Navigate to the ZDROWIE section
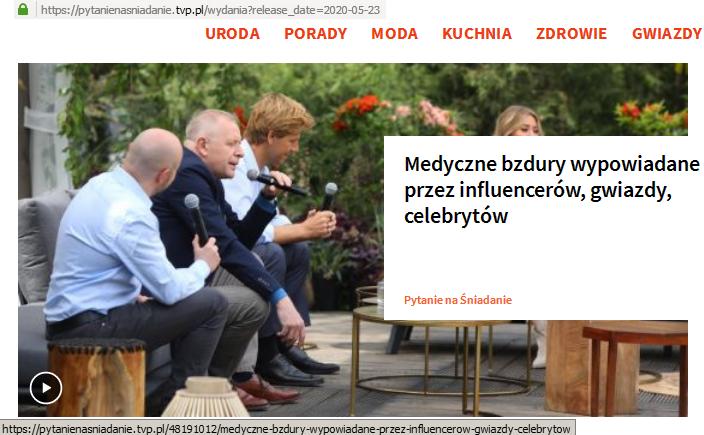Screen dimensions: 704x435 [x=571, y=34]
